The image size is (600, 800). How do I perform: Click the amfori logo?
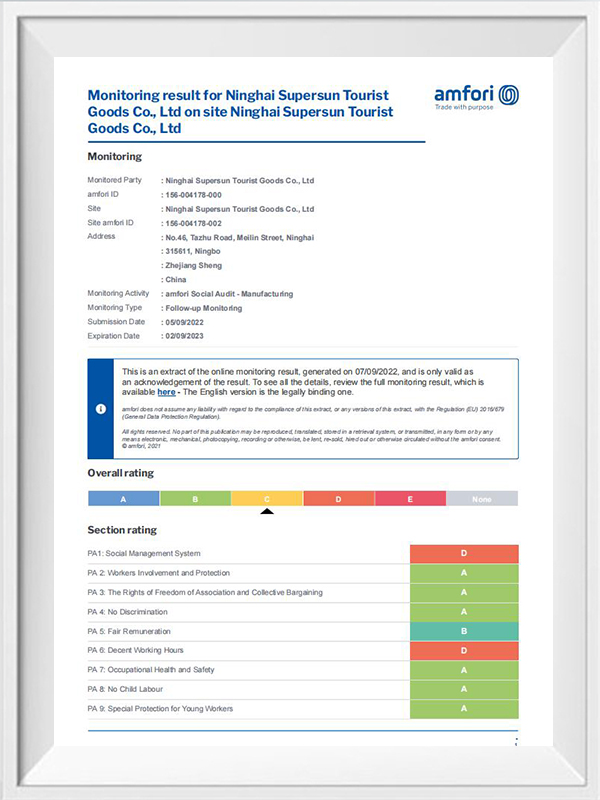pyautogui.click(x=477, y=97)
